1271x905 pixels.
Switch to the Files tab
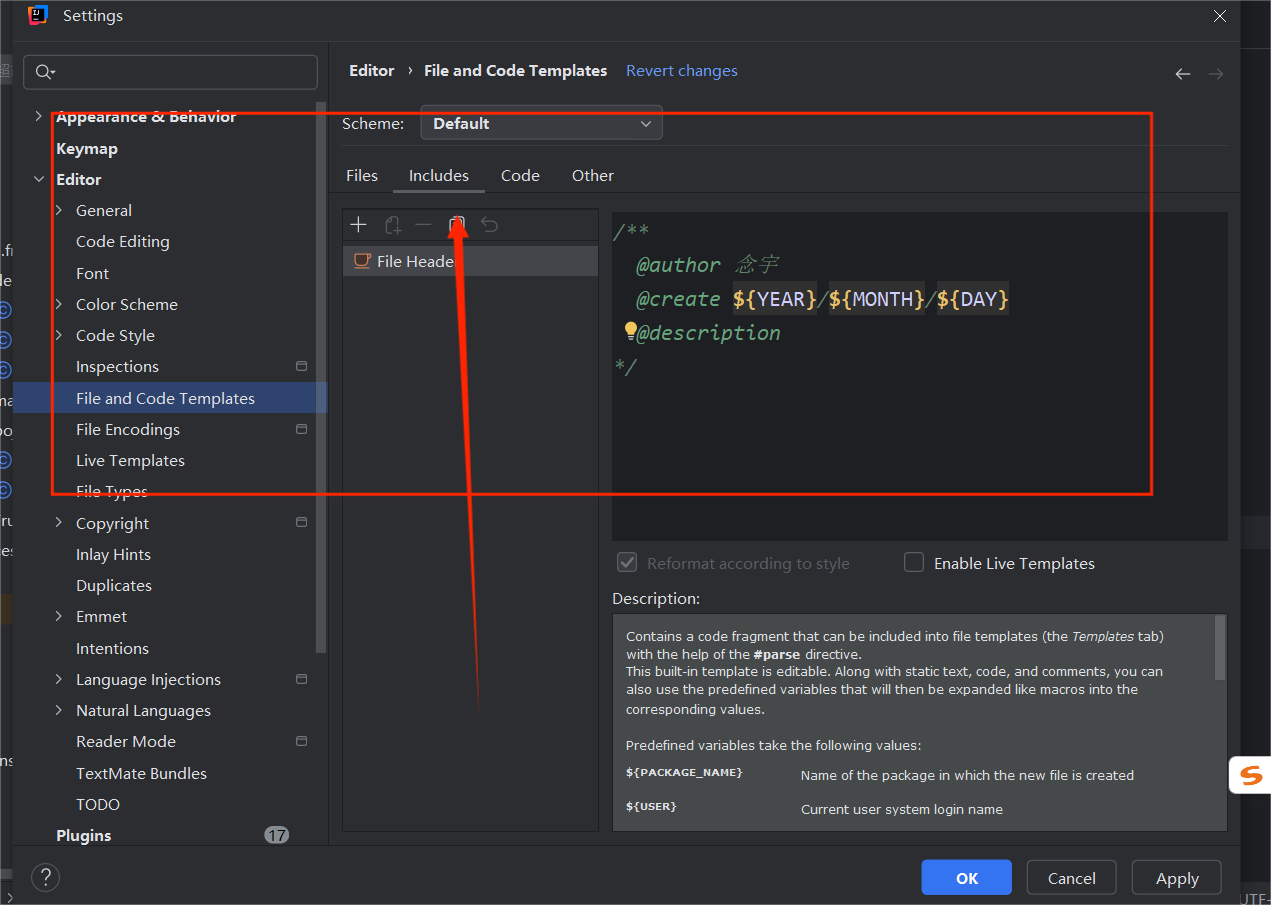(362, 176)
